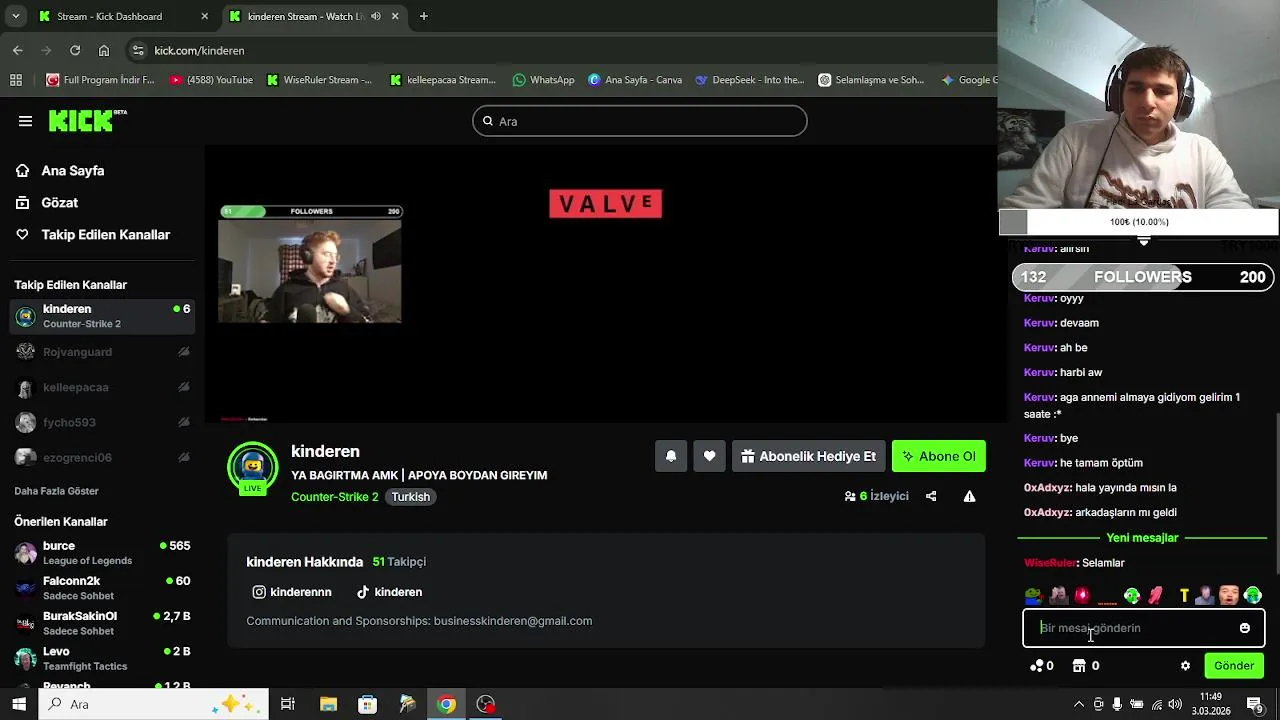
Task: Select kinderen channel in followed list
Action: point(102,316)
